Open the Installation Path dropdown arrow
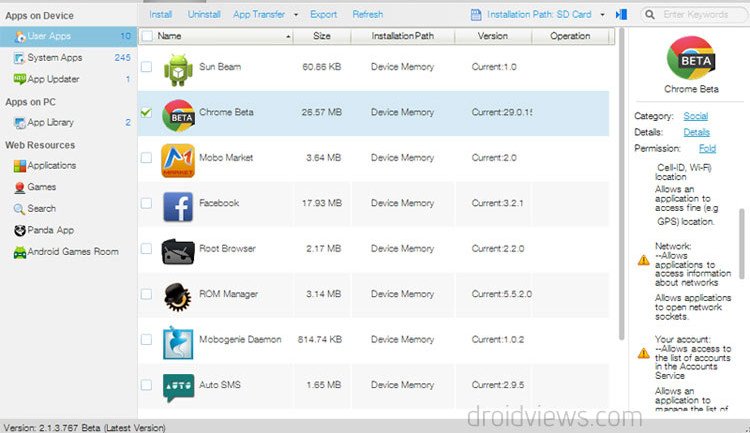 pos(602,15)
